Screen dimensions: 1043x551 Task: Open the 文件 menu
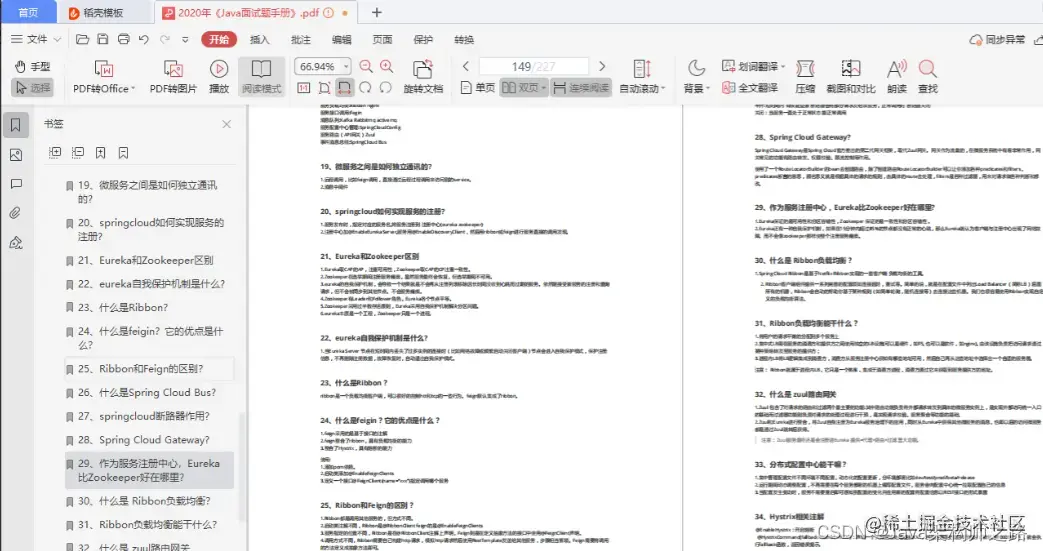36,39
